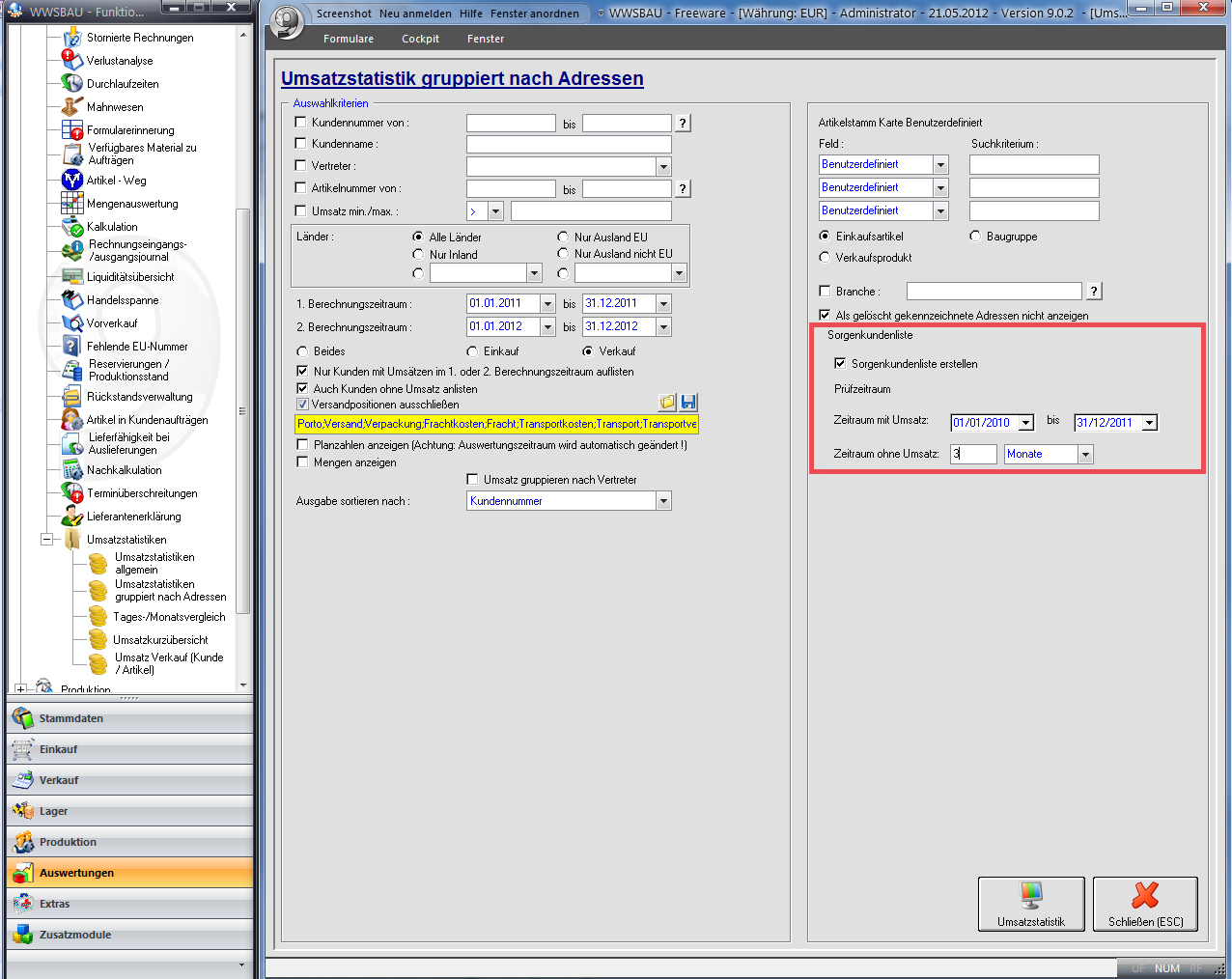This screenshot has width=1232, height=979.
Task: Open the Cockpit menu
Action: (420, 39)
